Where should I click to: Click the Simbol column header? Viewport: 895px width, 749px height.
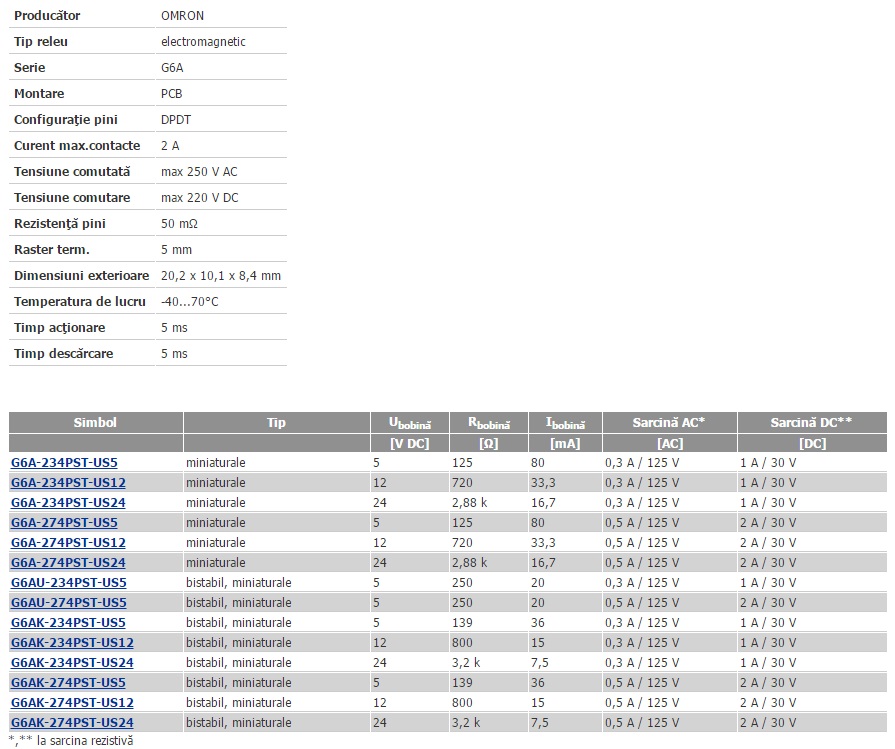[95, 423]
